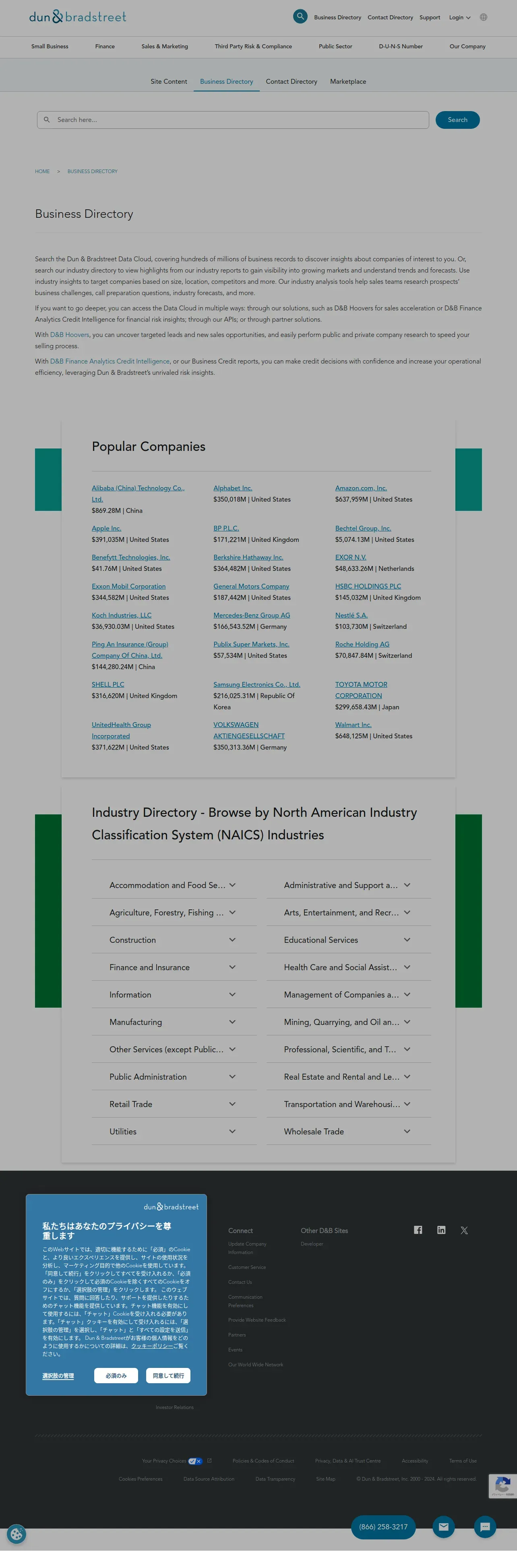Open the D-U-N-S Number menu
This screenshot has width=517, height=1568.
401,46
